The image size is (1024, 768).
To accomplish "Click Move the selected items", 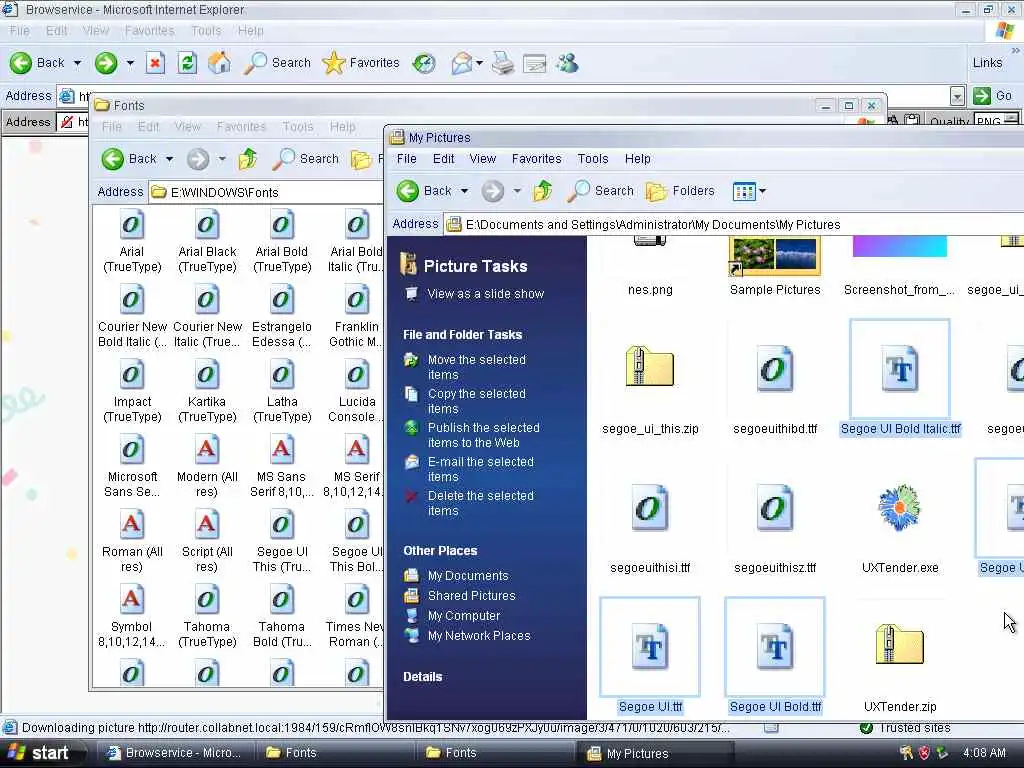I will (x=476, y=367).
